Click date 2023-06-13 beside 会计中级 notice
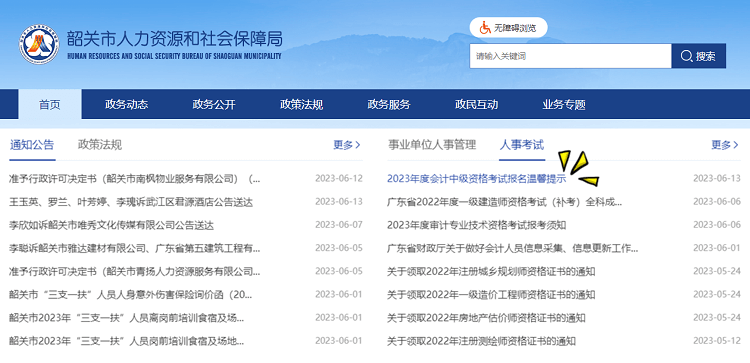Image resolution: width=750 pixels, height=363 pixels. click(717, 179)
